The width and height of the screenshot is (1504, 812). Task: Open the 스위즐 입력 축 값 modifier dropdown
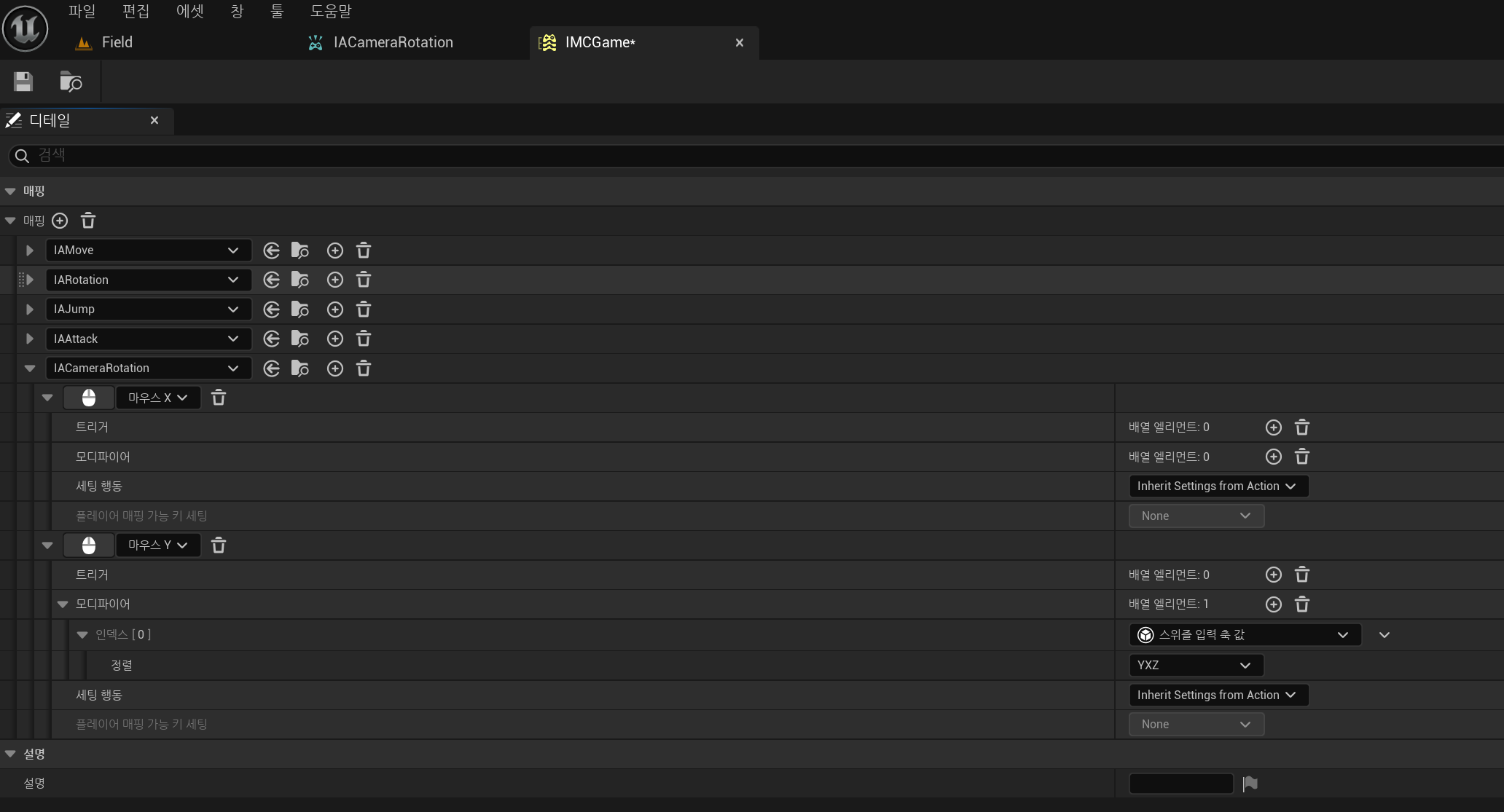click(1245, 635)
